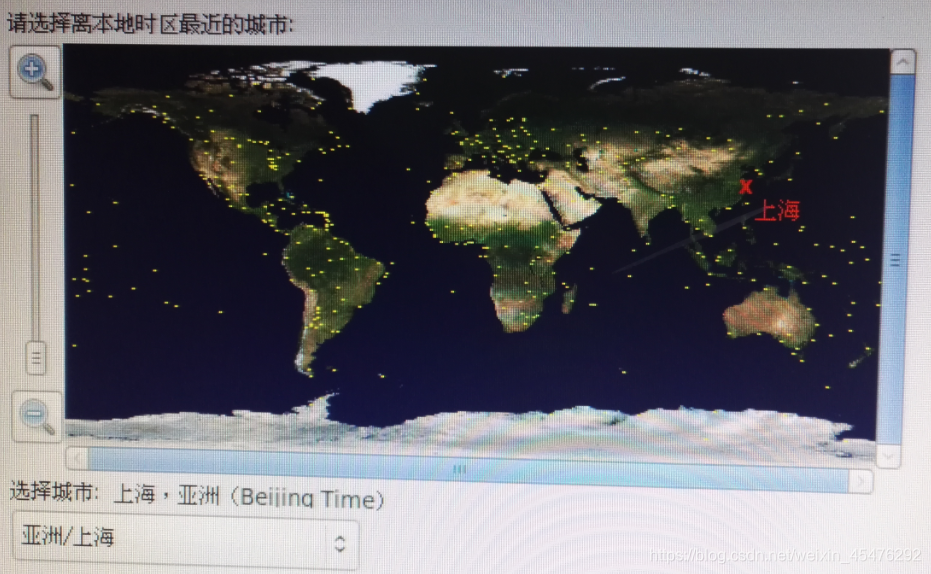Image resolution: width=931 pixels, height=574 pixels.
Task: Click the 请选择离本地时区最近的城市 heading
Action: (x=150, y=24)
